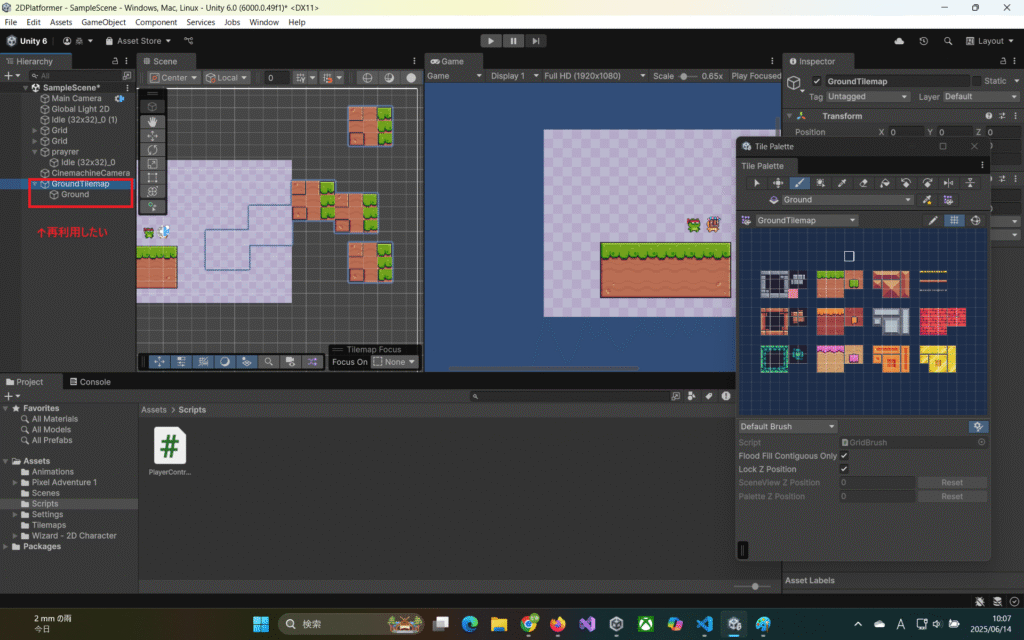
Task: Click the flip horizontally tile icon
Action: click(x=949, y=183)
